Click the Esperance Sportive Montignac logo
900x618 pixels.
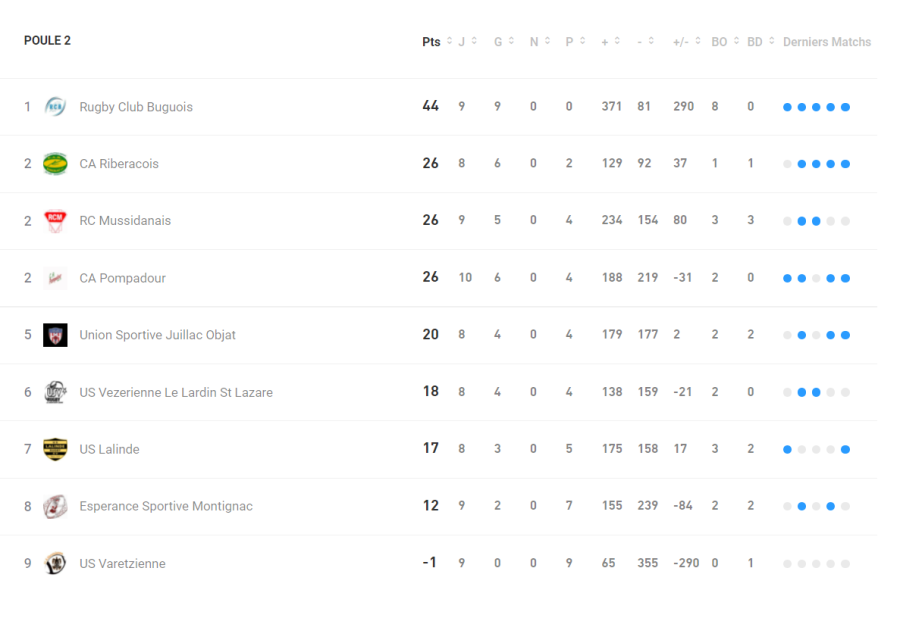point(55,506)
